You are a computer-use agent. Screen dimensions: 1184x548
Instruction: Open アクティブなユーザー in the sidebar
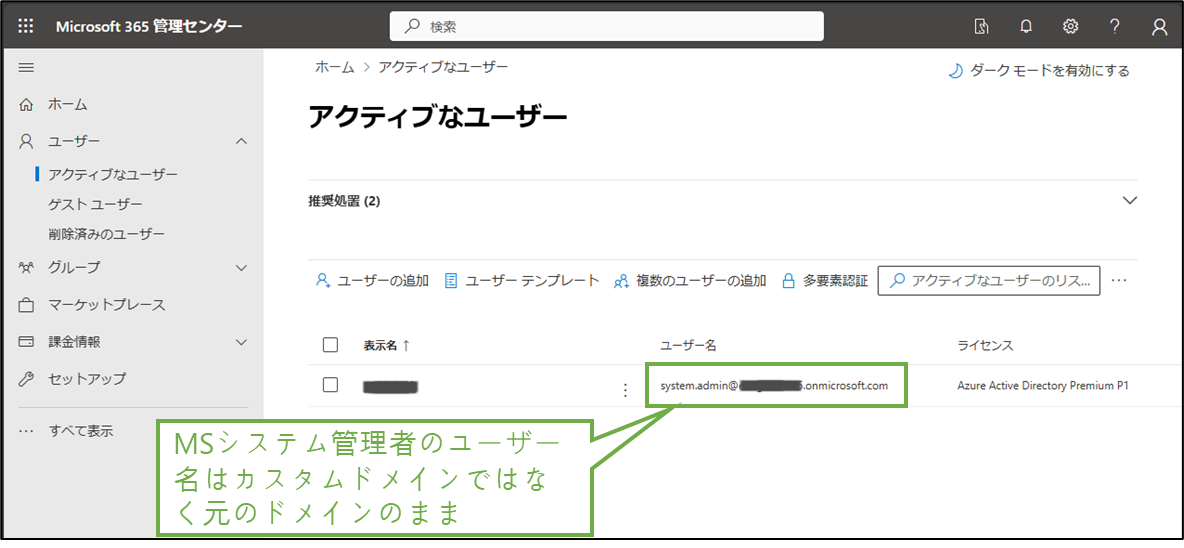(x=113, y=175)
